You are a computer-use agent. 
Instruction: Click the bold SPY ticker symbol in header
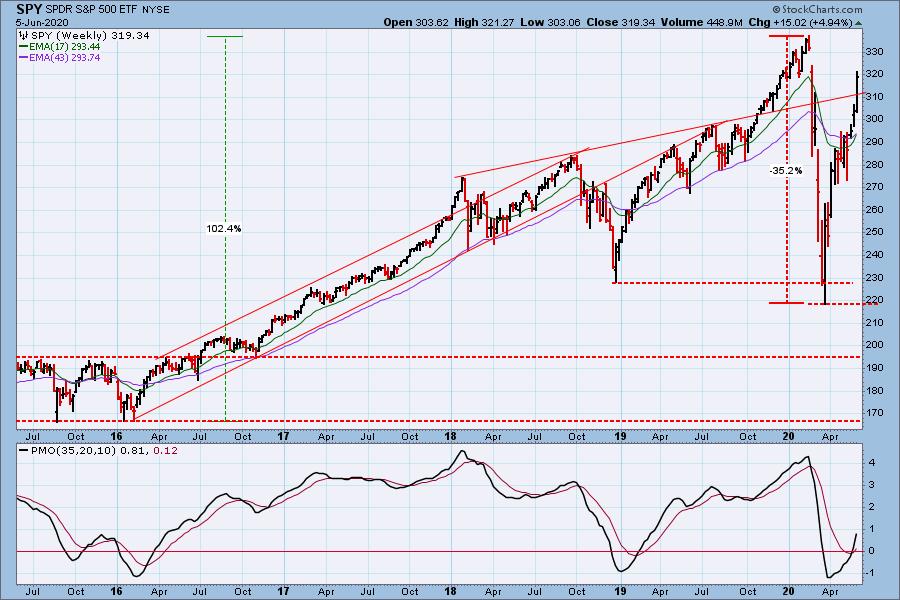click(29, 9)
